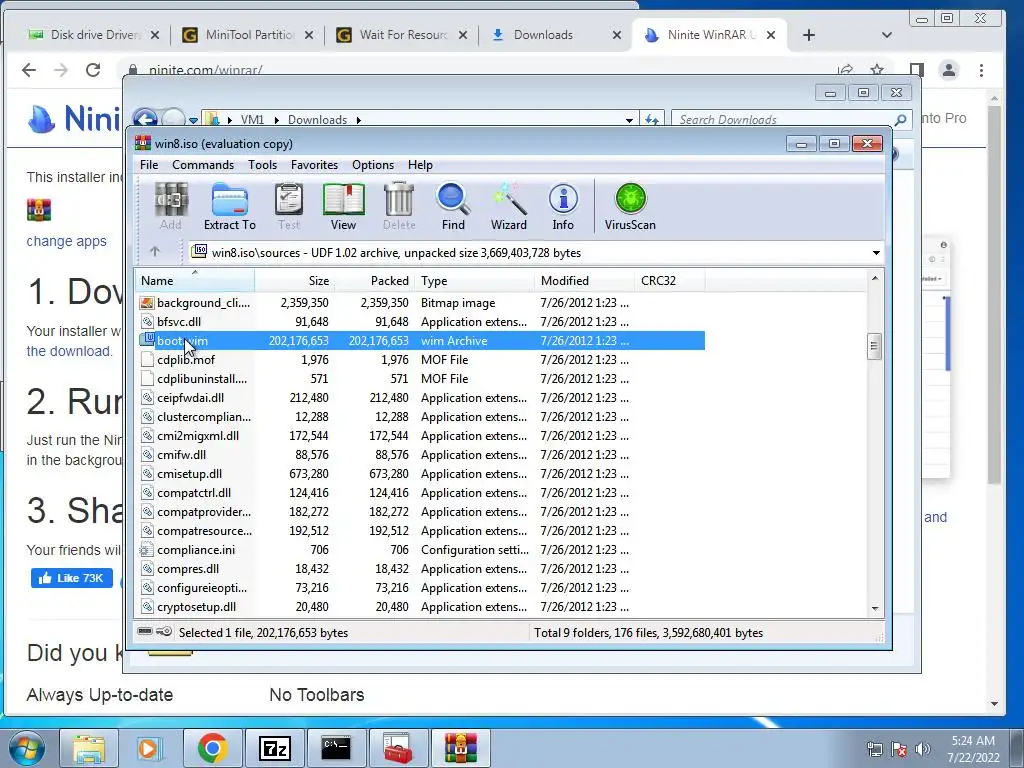Viewport: 1024px width, 768px height.
Task: Launch the Wizard tool
Action: [x=509, y=206]
